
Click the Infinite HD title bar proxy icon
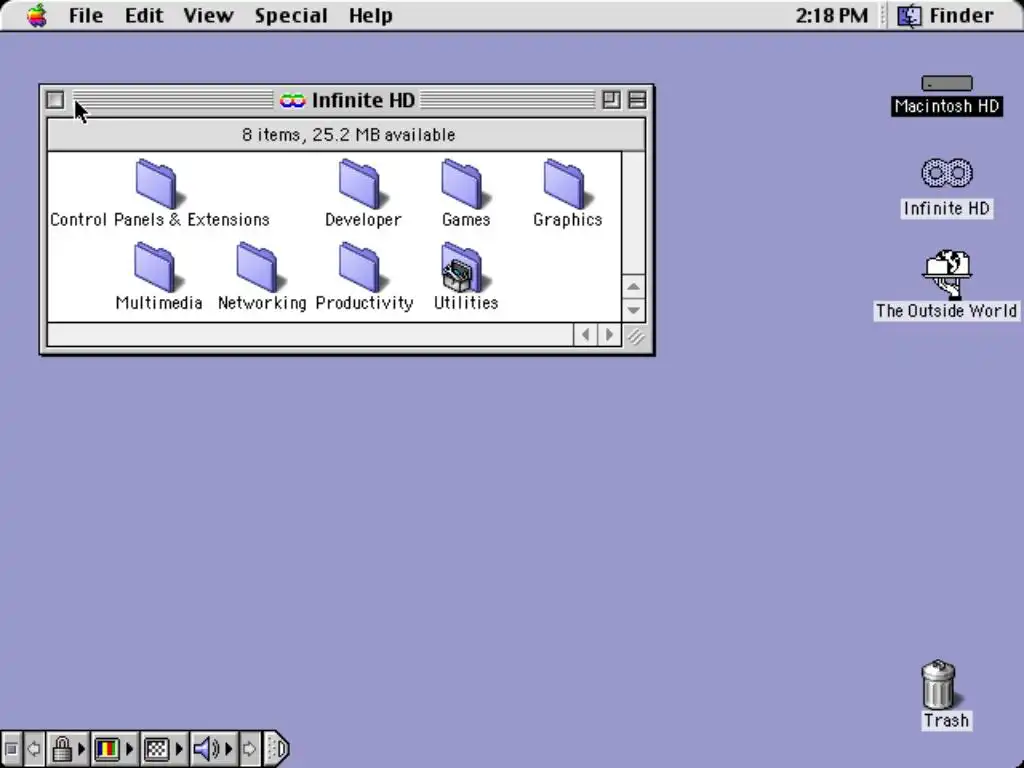(292, 101)
